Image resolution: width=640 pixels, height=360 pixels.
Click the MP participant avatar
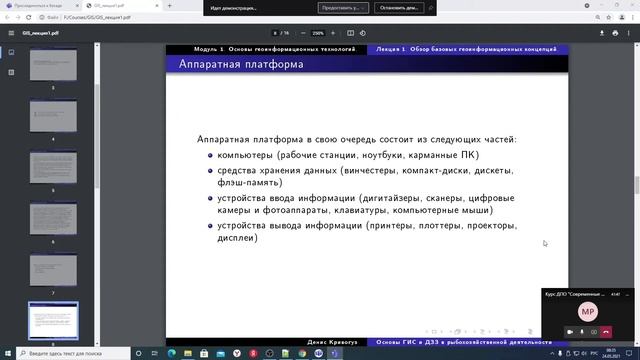tap(588, 312)
